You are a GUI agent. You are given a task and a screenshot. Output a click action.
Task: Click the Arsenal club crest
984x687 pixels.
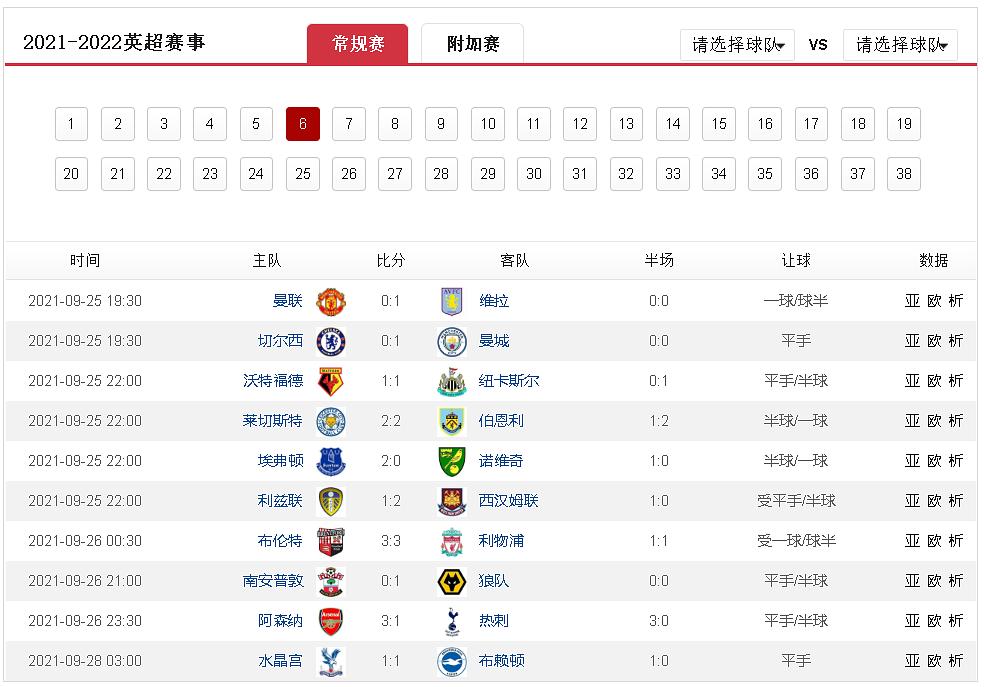[x=331, y=621]
